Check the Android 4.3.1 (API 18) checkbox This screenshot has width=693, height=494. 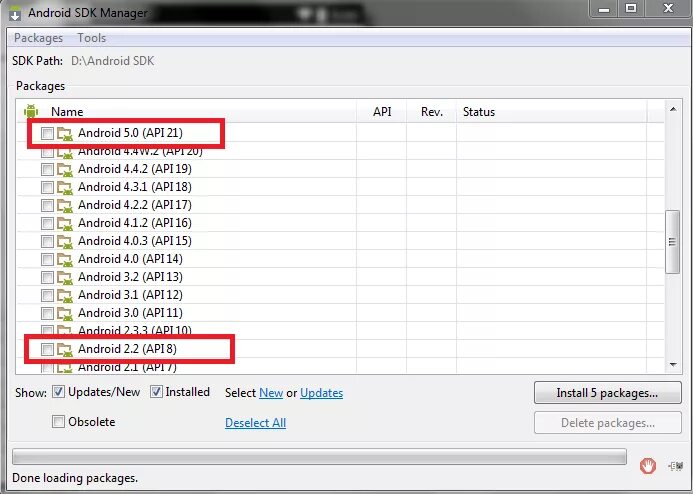[47, 187]
